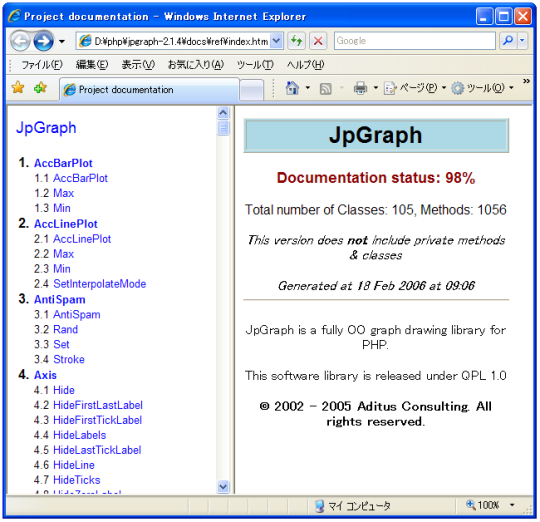
Task: Open the AccLinePlot class link
Action: (x=65, y=224)
